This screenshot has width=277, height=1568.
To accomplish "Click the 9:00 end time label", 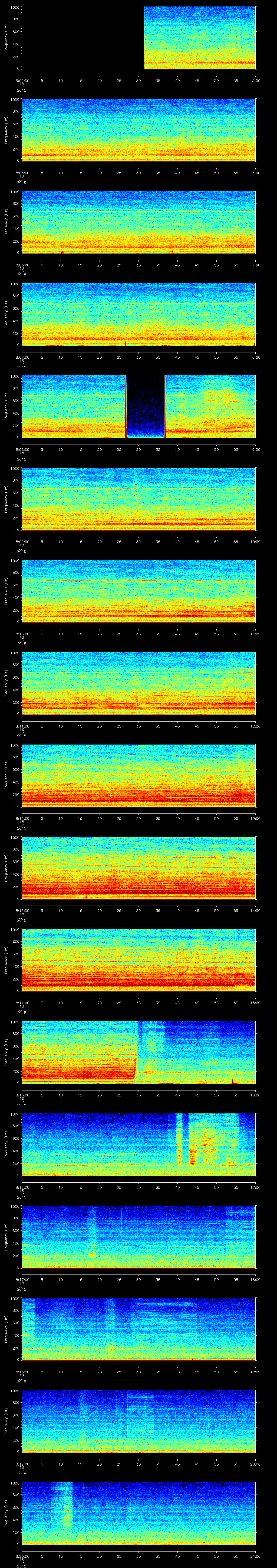I will [256, 449].
